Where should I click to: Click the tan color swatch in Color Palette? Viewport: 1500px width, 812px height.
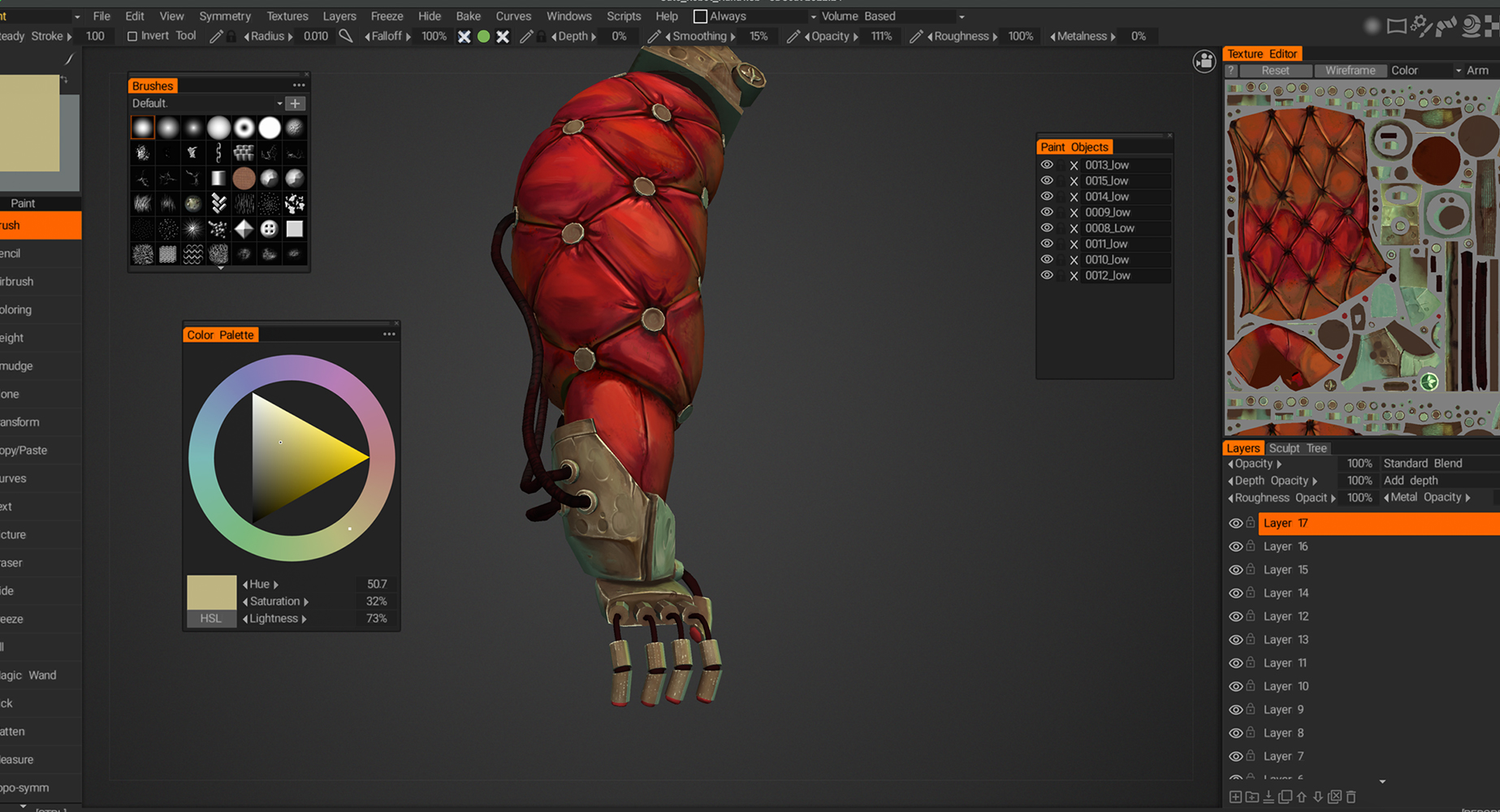pyautogui.click(x=211, y=592)
